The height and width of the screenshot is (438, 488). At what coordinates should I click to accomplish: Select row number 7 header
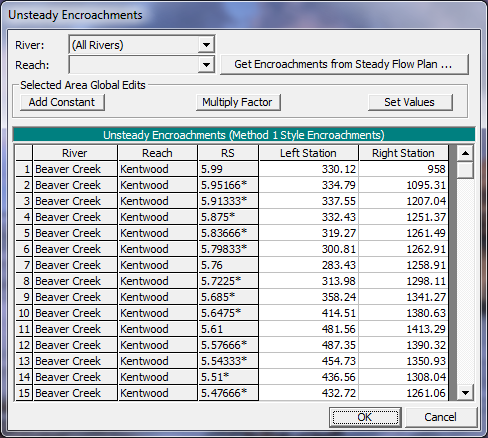point(24,265)
